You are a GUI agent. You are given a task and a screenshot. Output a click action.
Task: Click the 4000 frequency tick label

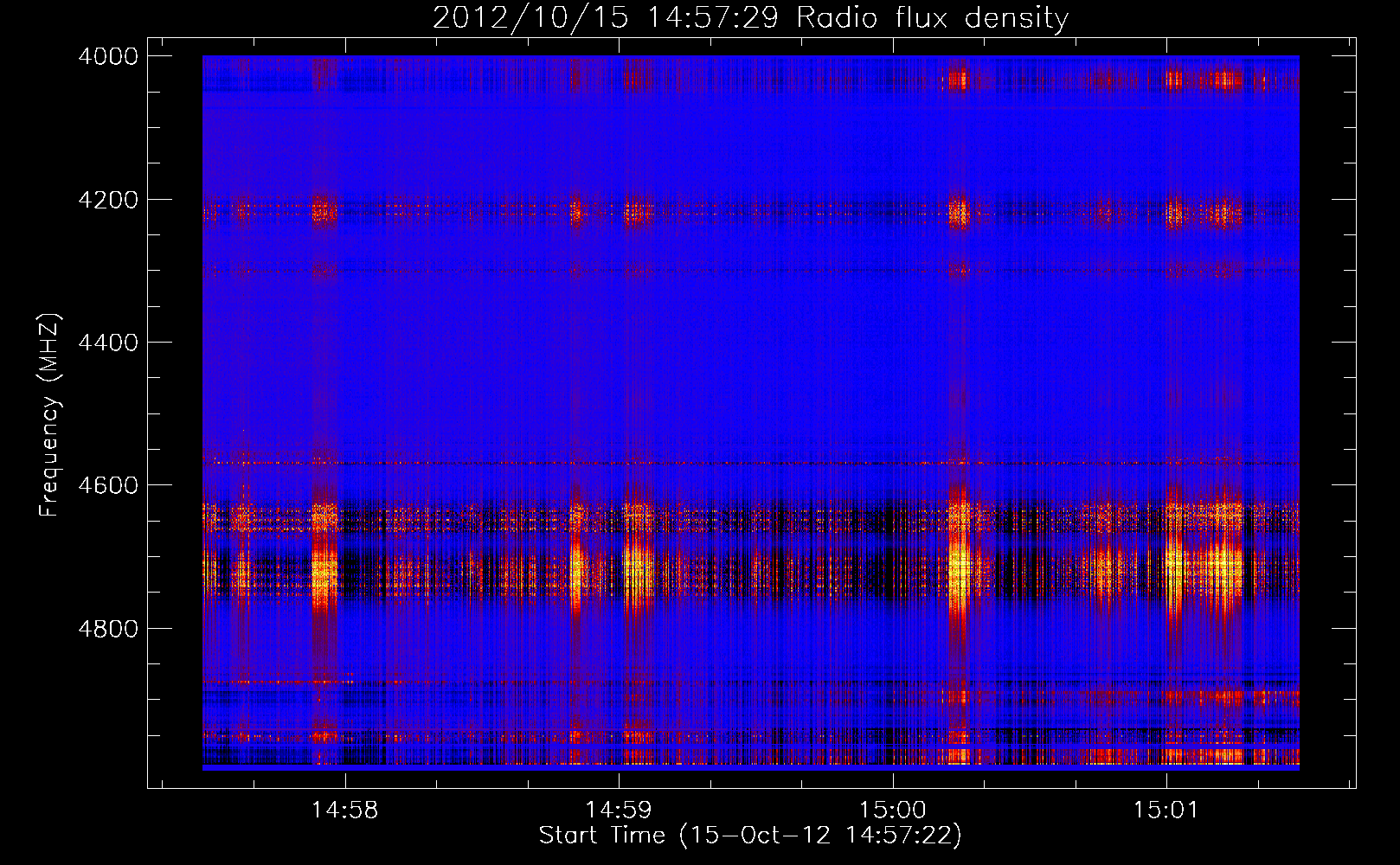[108, 56]
